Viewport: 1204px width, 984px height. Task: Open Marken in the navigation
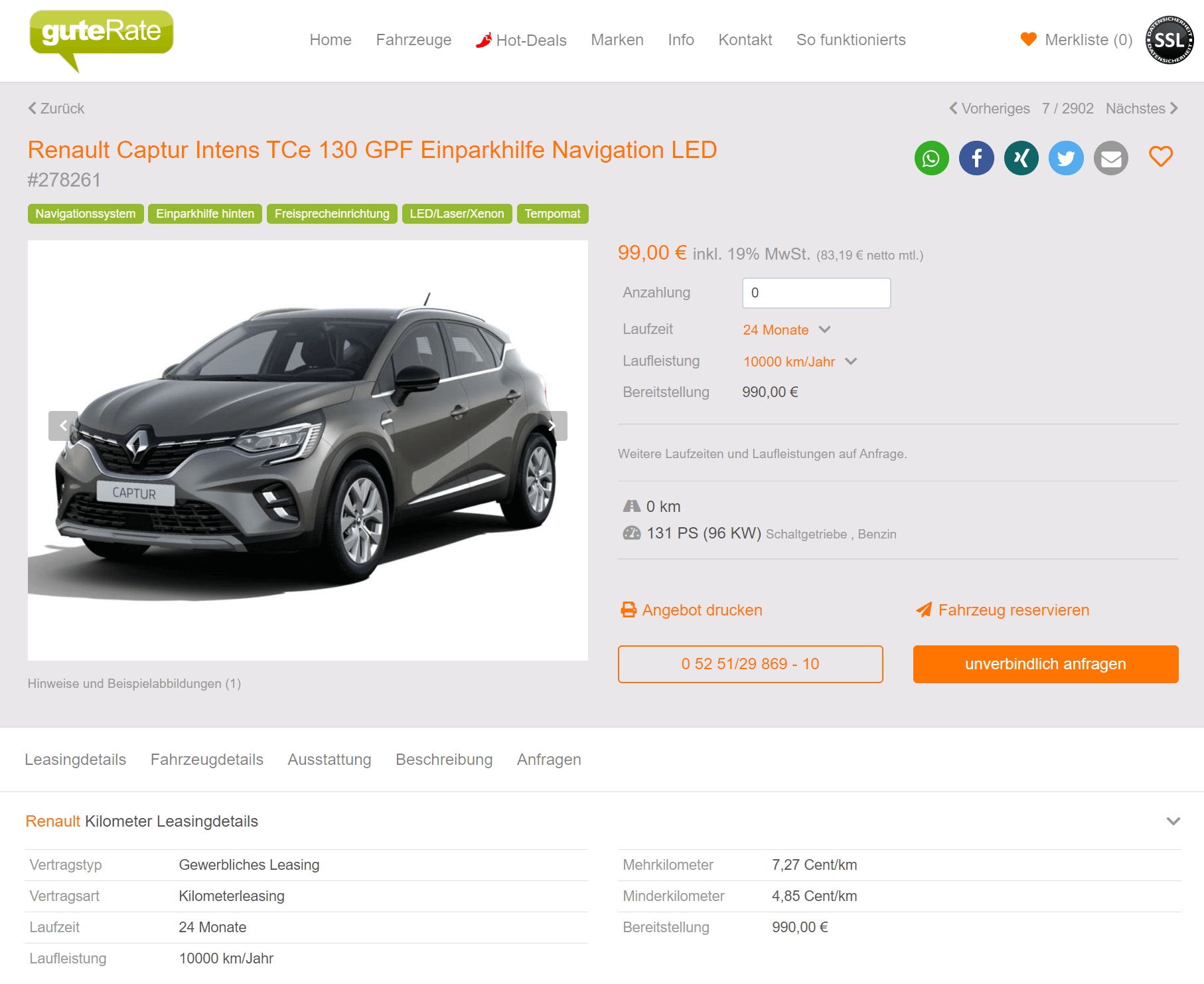[617, 40]
